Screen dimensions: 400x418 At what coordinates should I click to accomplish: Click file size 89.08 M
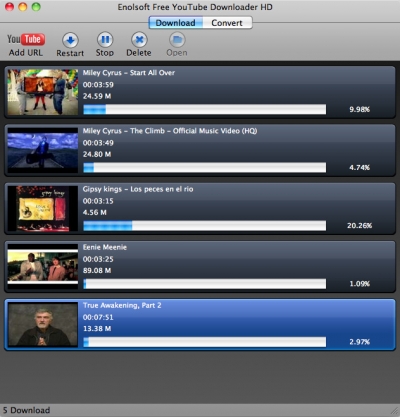pyautogui.click(x=97, y=270)
